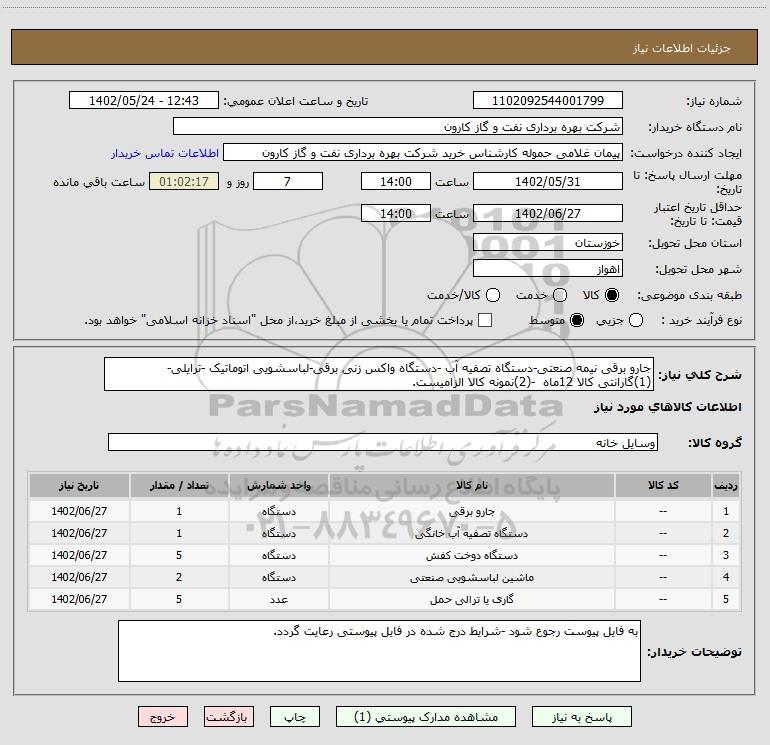770x745 pixels.
Task: Click the buyer name field شرکت بهره برداری
Action: click(x=398, y=127)
